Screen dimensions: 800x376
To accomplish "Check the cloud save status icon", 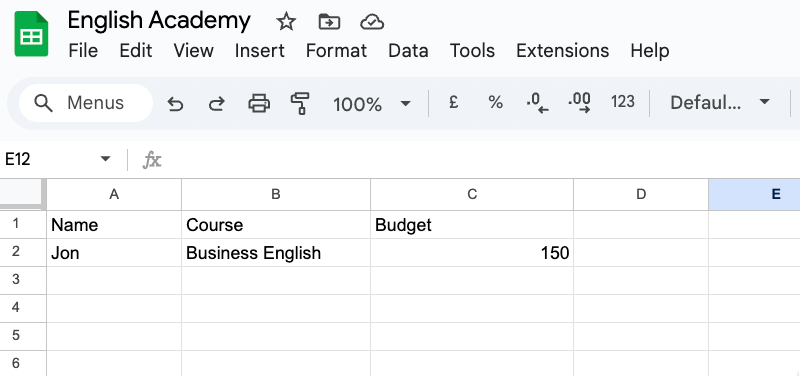I will 372,22.
